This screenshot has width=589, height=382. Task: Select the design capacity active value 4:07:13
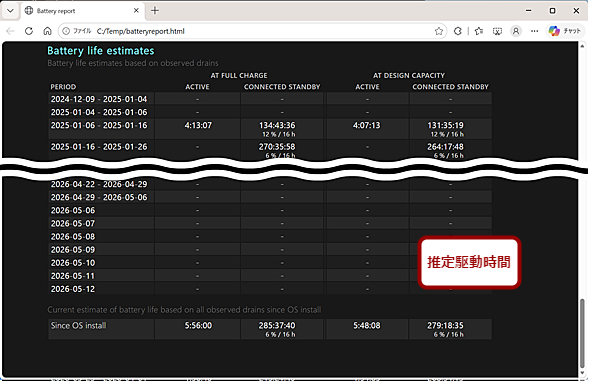pyautogui.click(x=367, y=125)
